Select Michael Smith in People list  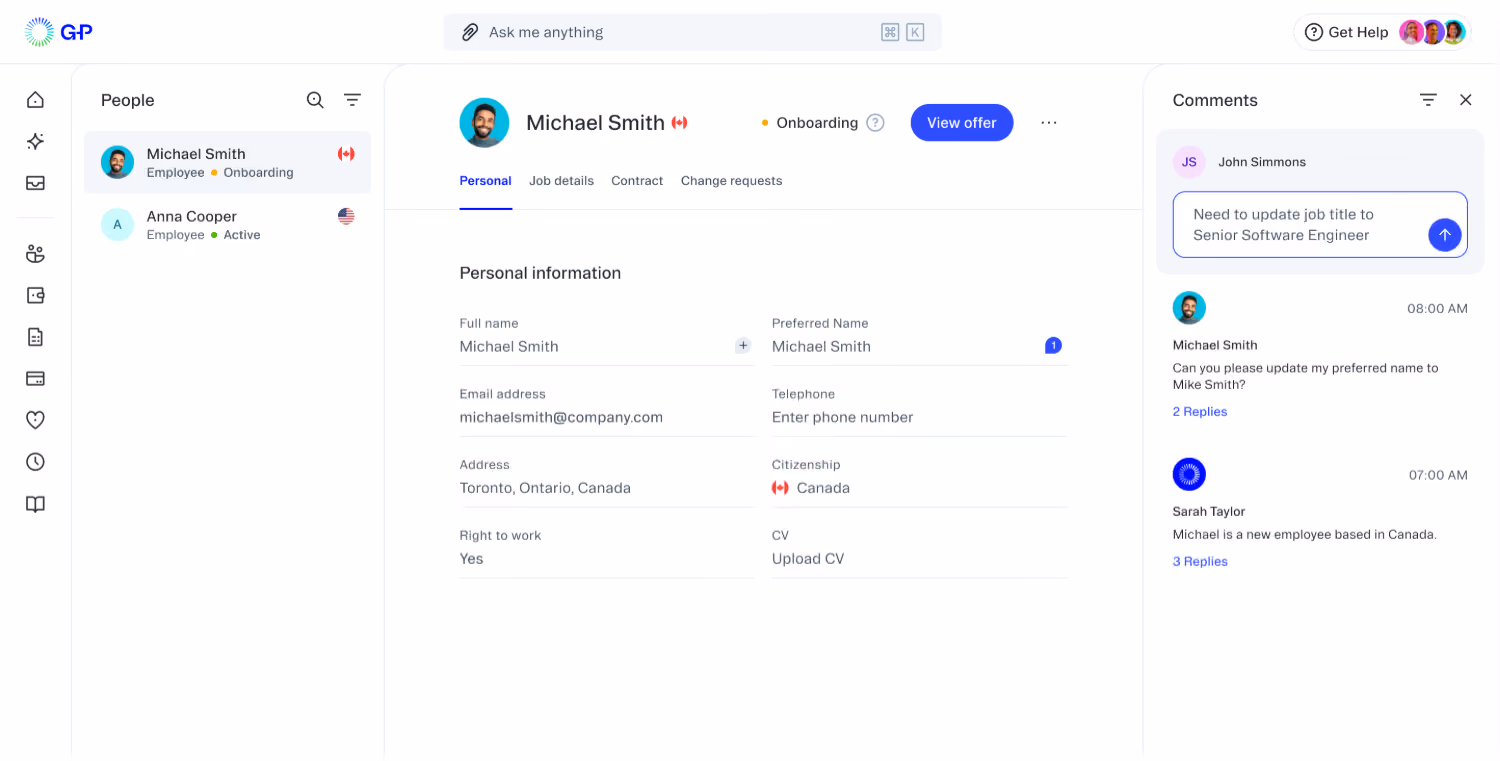point(227,162)
